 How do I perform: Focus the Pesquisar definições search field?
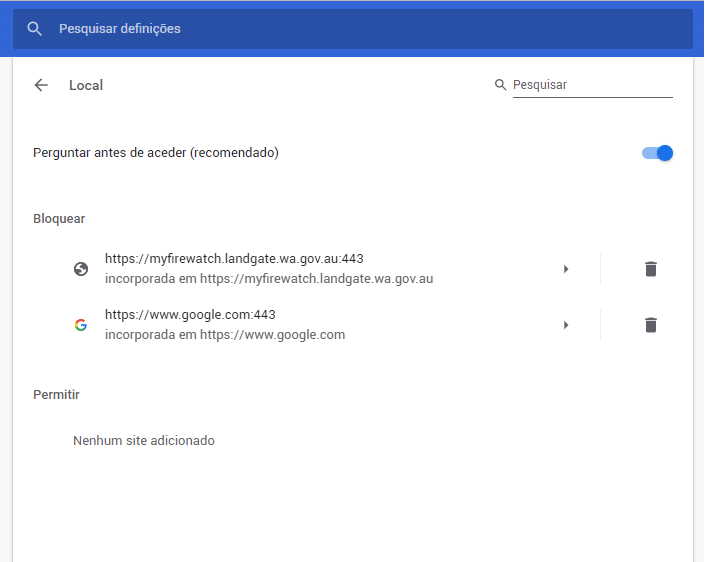coord(353,29)
